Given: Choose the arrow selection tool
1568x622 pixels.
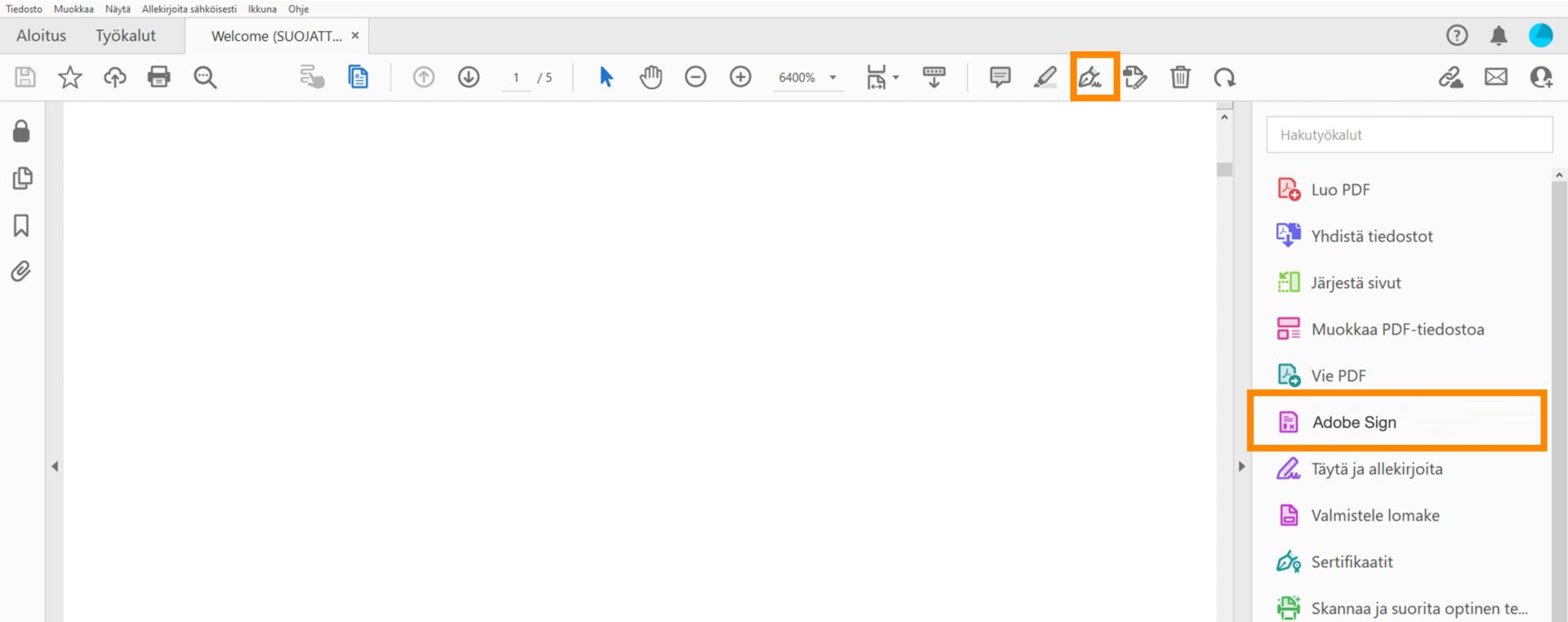Looking at the screenshot, I should coord(606,78).
